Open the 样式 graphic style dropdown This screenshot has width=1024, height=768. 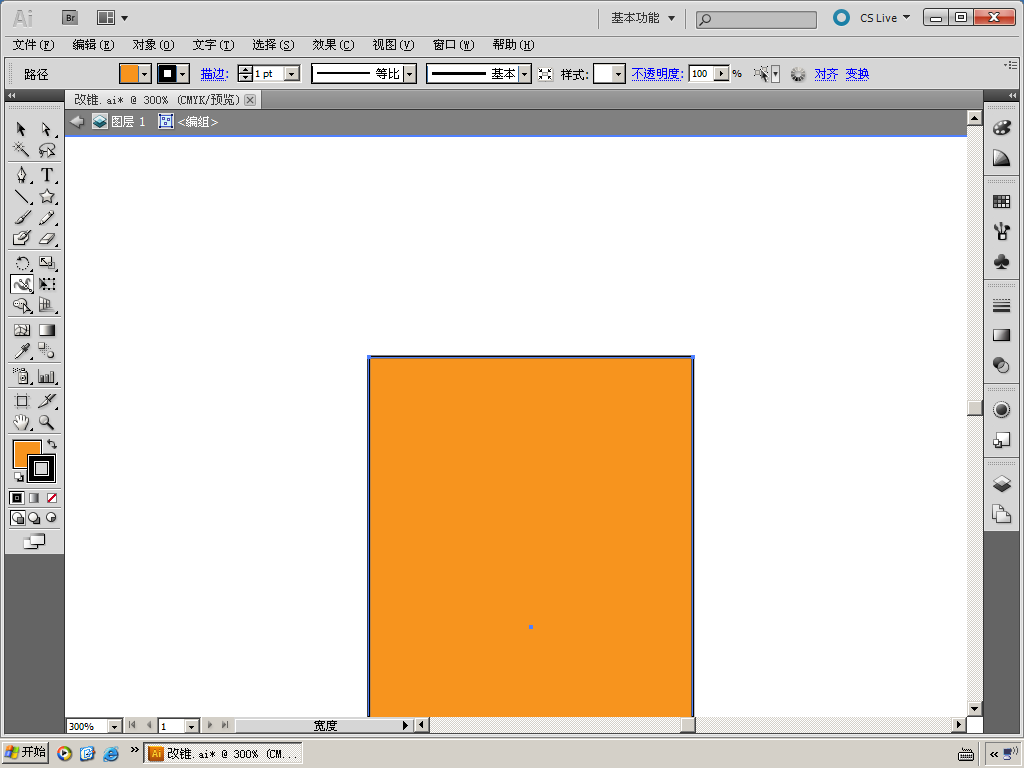pyautogui.click(x=618, y=74)
